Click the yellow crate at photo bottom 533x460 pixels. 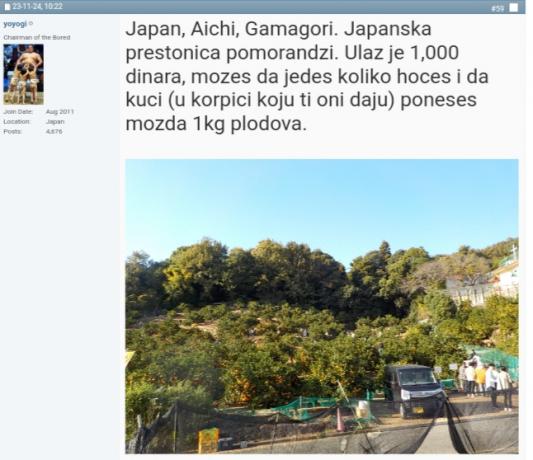209,440
